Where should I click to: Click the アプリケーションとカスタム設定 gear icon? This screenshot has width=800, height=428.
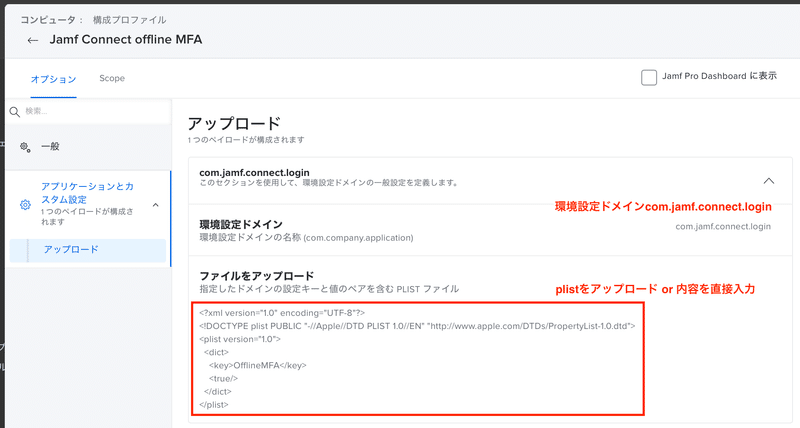[25, 205]
